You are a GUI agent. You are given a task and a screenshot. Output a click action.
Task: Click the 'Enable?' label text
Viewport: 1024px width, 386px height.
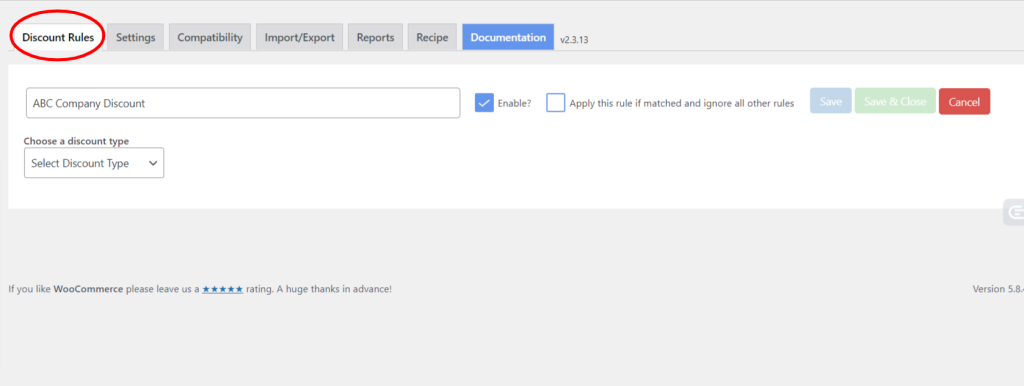pos(515,103)
